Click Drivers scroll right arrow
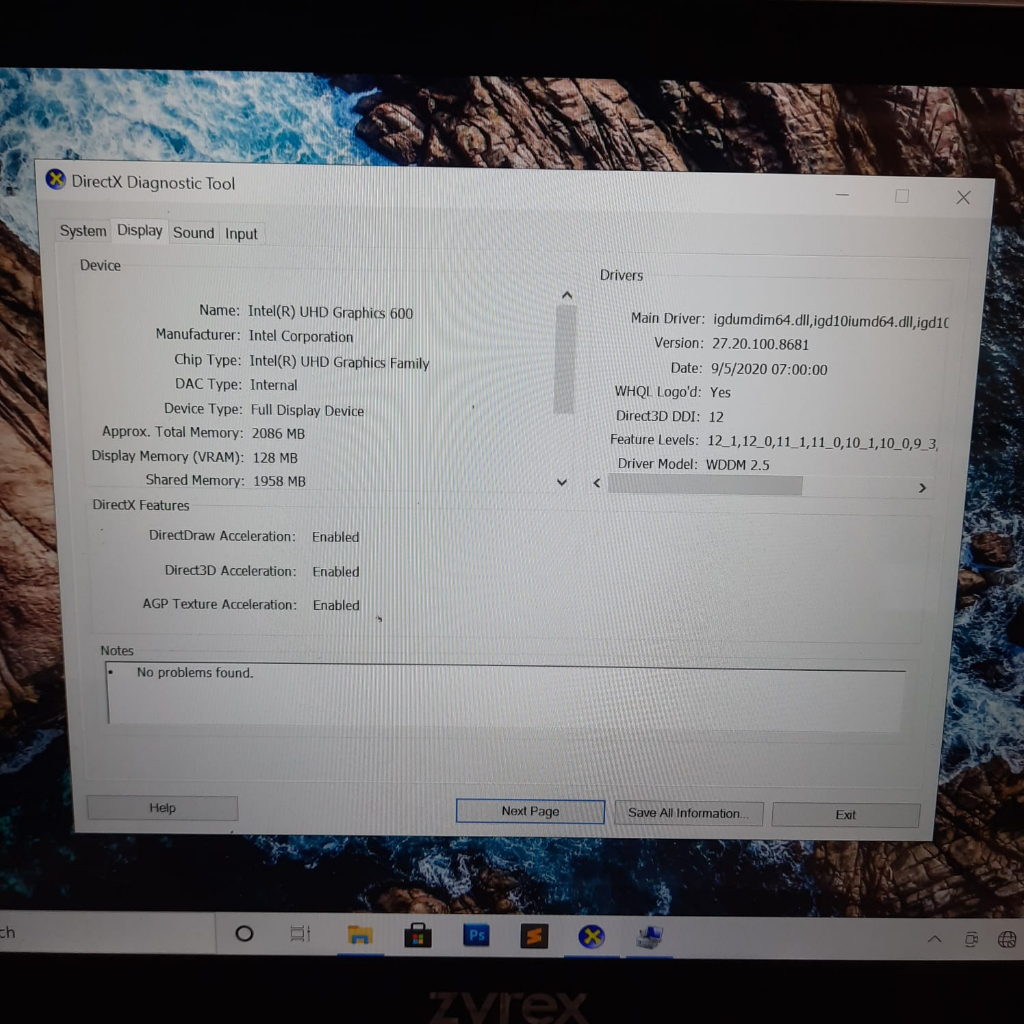The height and width of the screenshot is (1024, 1024). pos(922,488)
